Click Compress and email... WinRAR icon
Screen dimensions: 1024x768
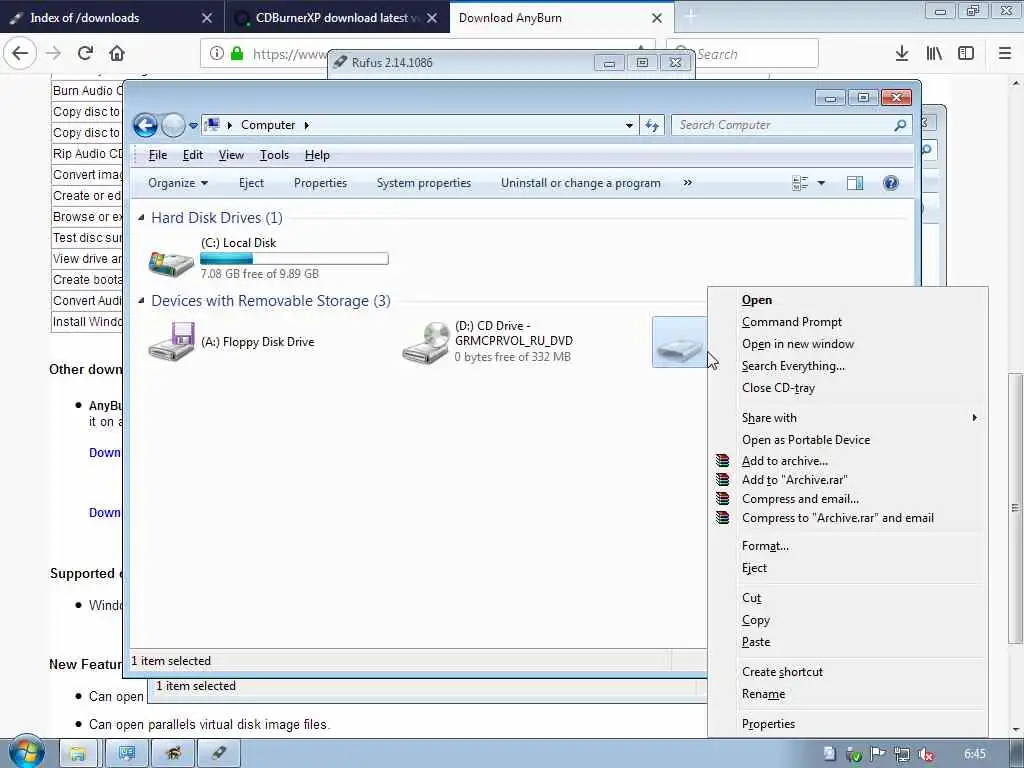pos(722,498)
